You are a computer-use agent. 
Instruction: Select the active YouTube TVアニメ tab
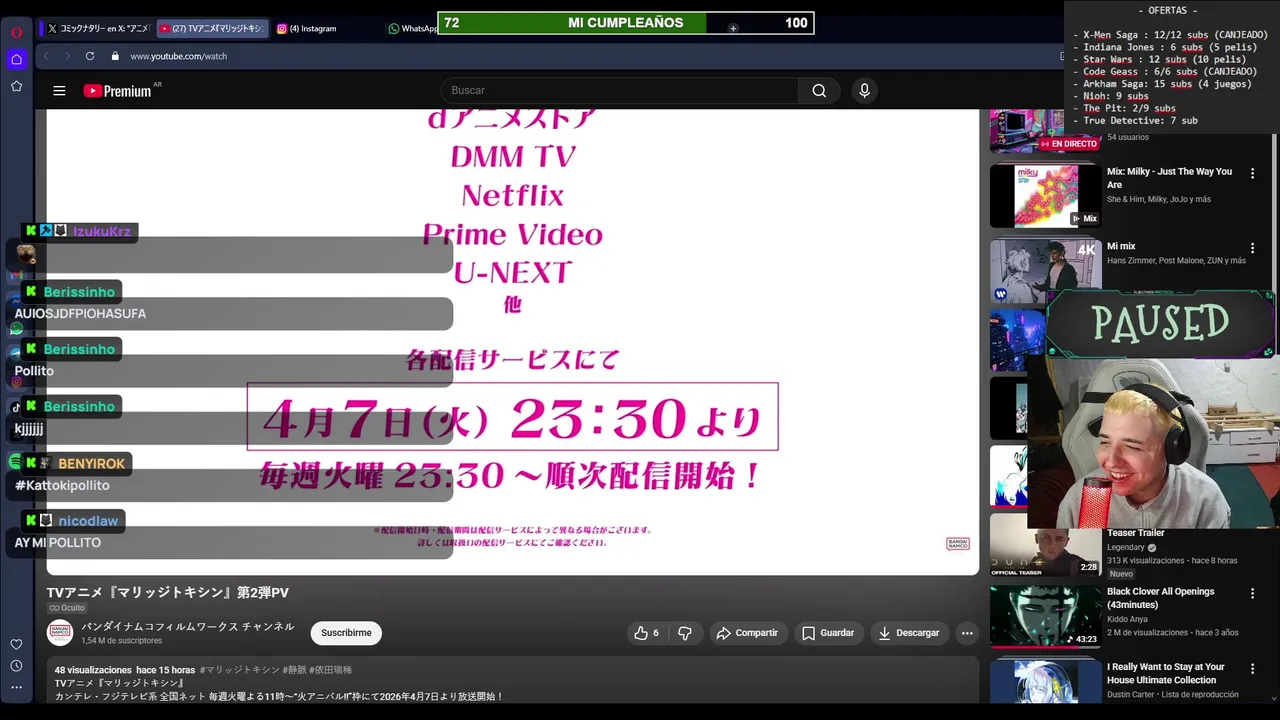pyautogui.click(x=211, y=29)
